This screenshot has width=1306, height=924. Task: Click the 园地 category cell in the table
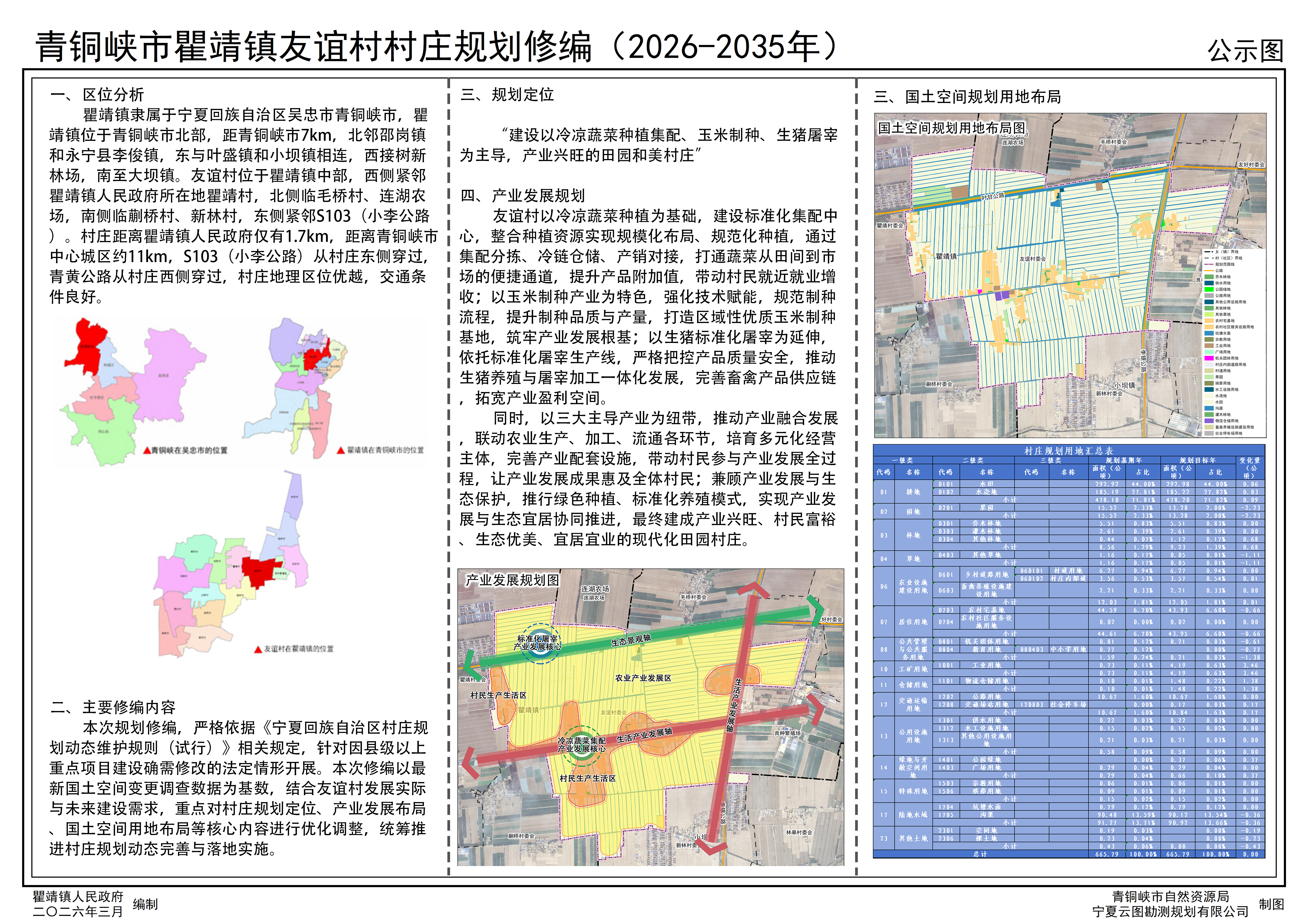(x=913, y=512)
